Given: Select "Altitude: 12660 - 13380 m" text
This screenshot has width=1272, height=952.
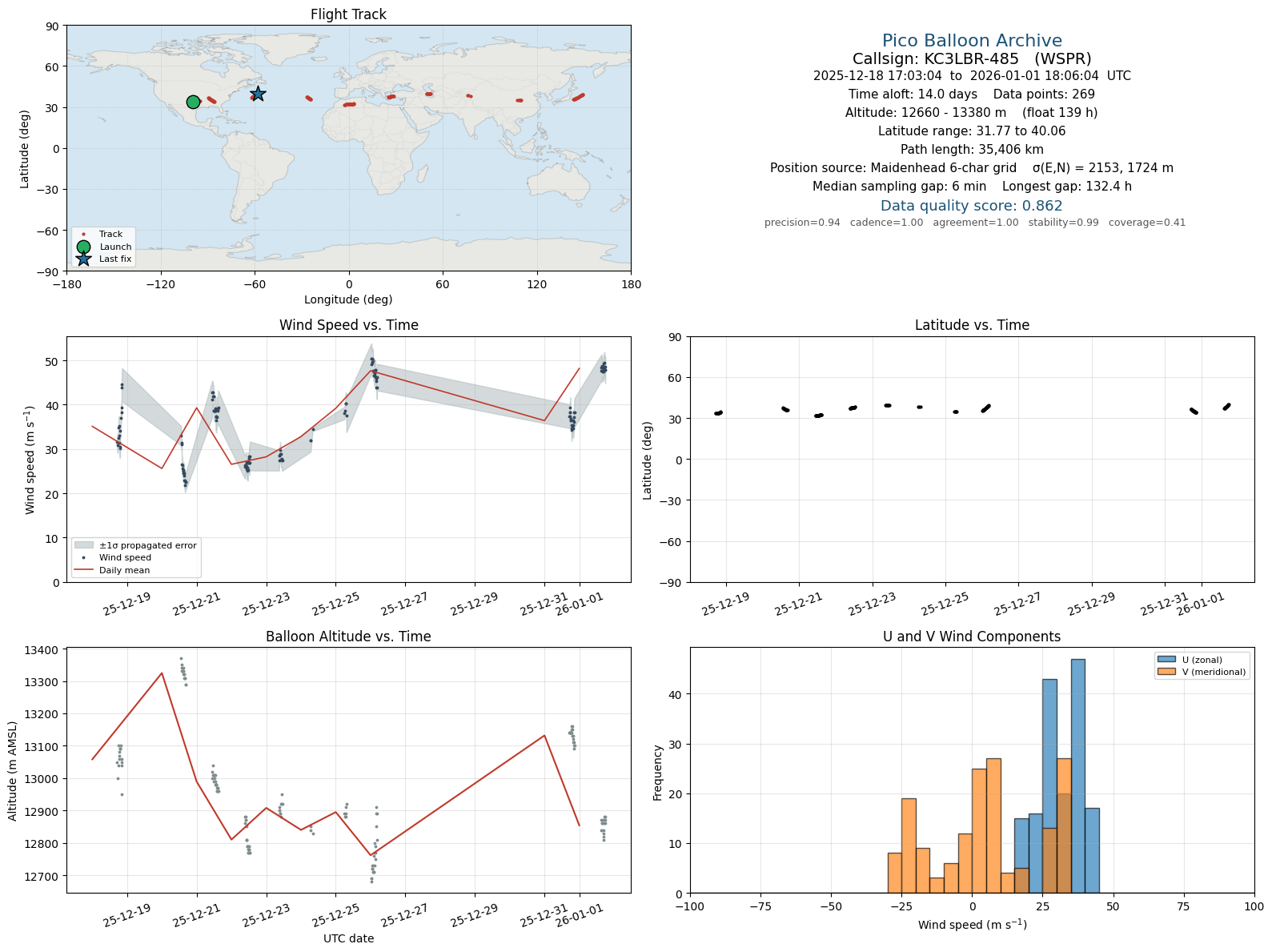Looking at the screenshot, I should tap(925, 113).
